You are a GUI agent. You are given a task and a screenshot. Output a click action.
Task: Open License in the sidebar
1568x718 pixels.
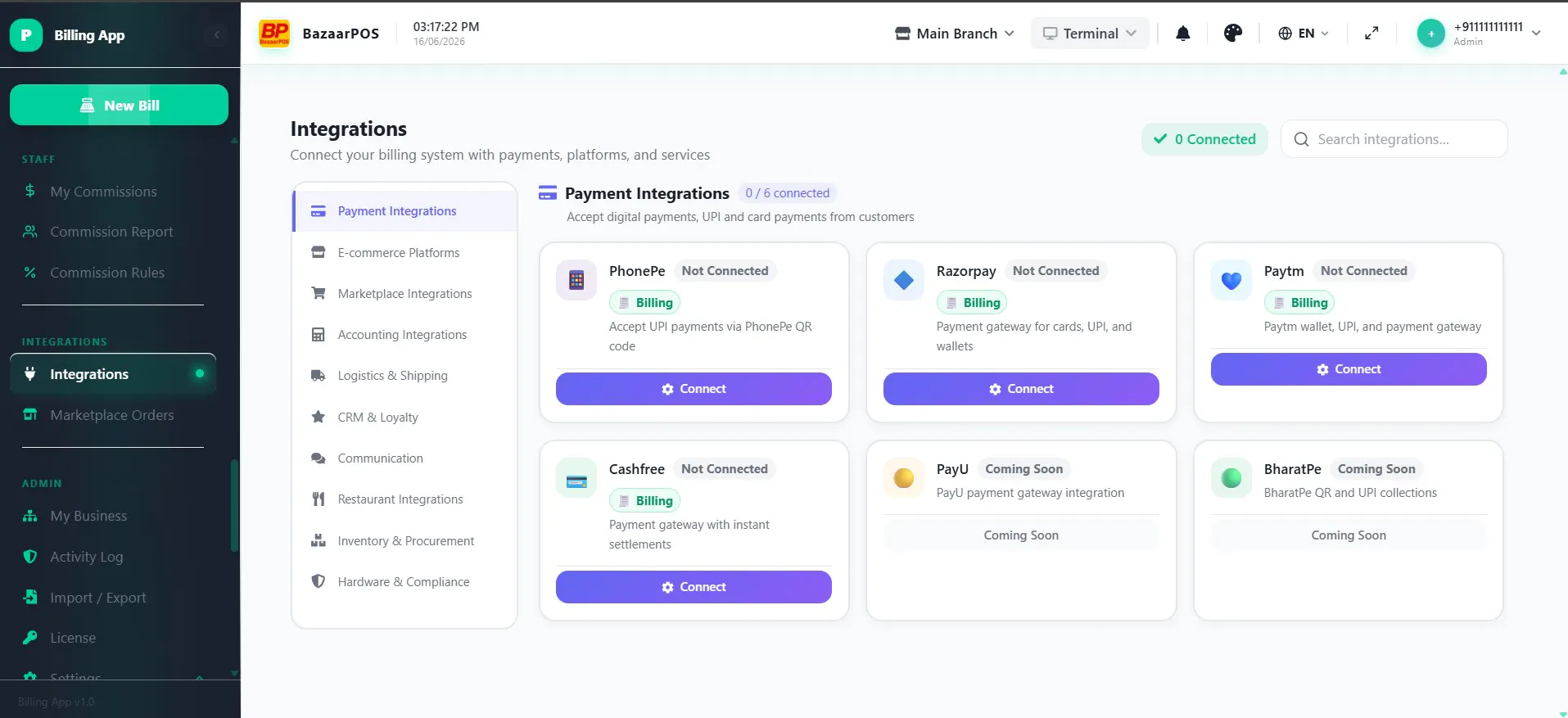tap(113, 638)
